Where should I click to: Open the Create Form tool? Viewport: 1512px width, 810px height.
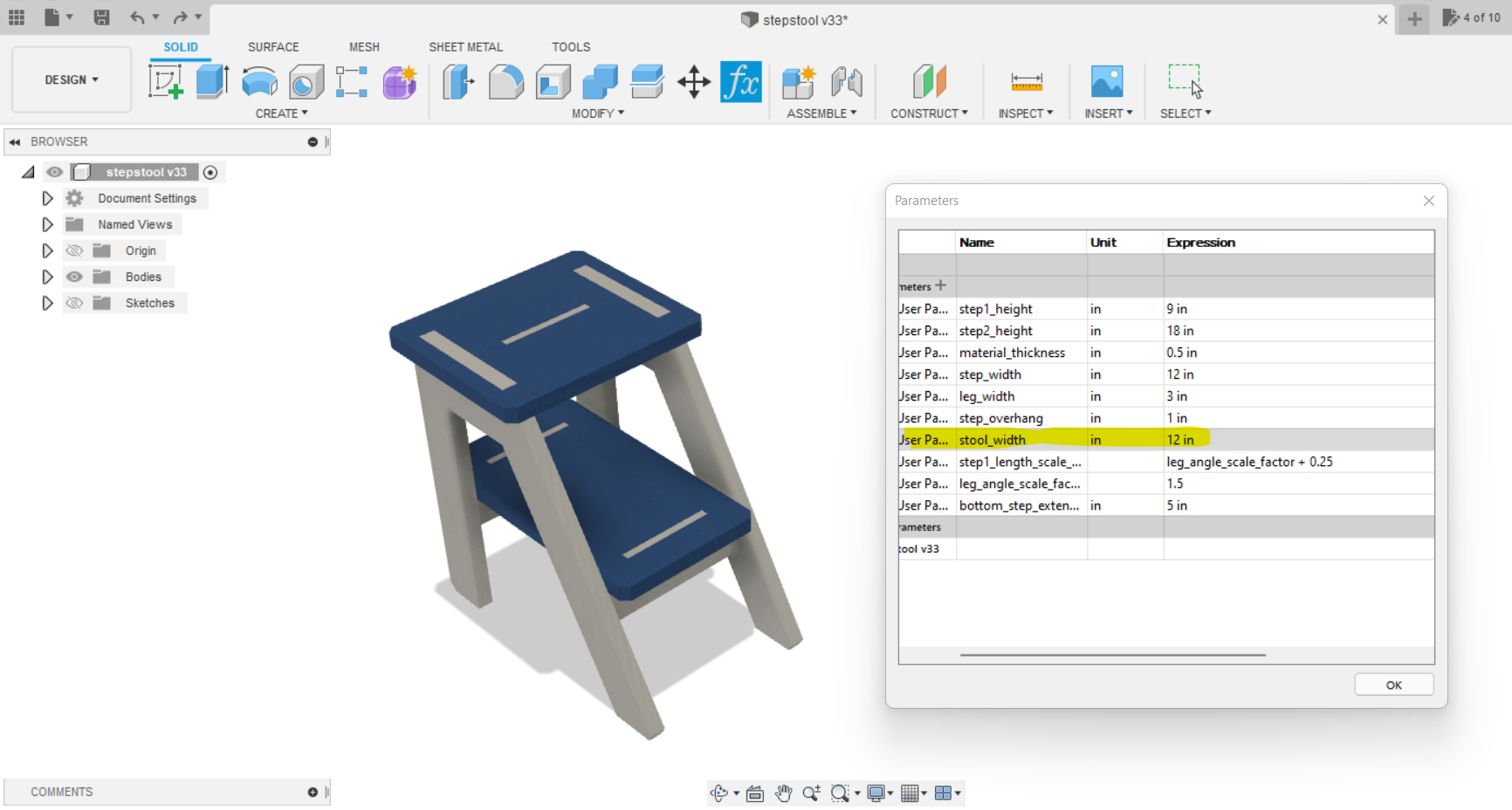(x=399, y=81)
